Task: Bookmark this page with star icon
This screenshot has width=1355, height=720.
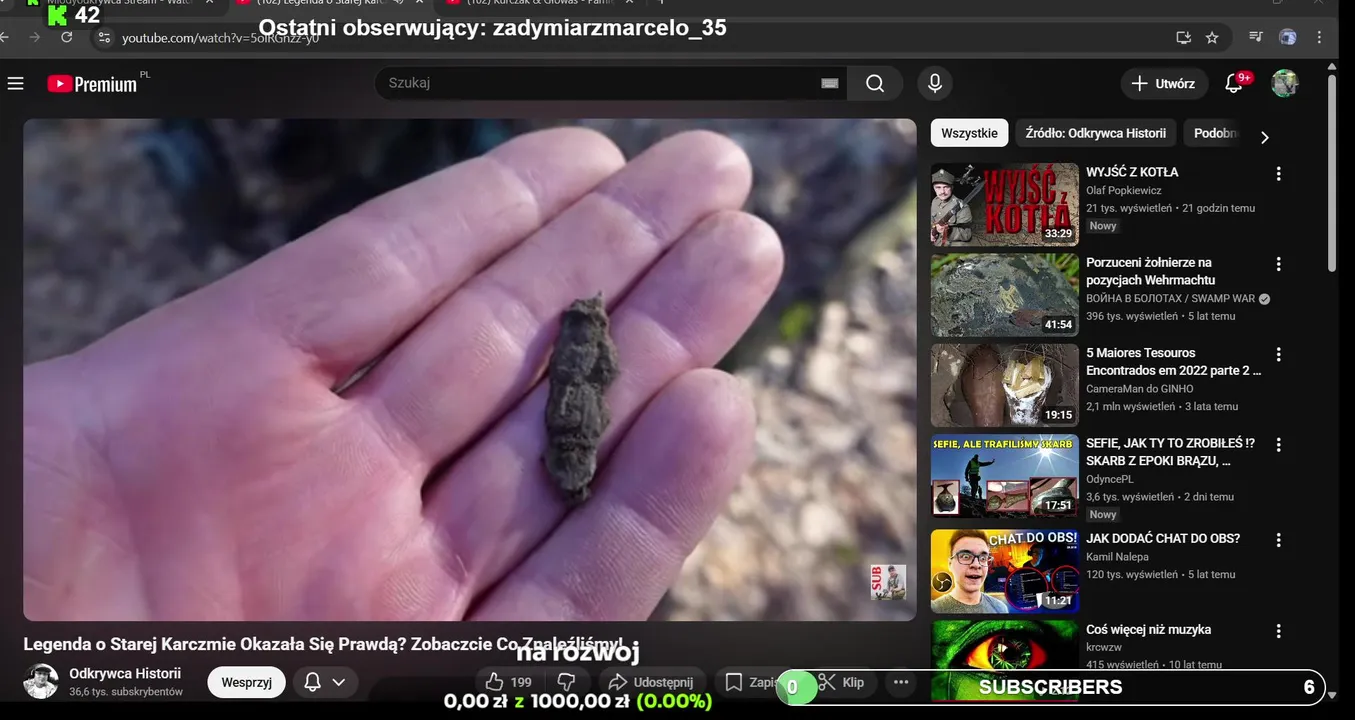Action: click(x=1212, y=37)
